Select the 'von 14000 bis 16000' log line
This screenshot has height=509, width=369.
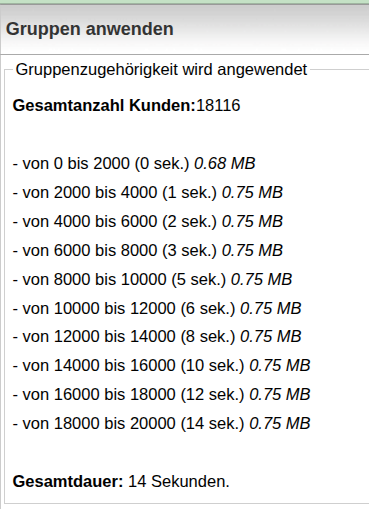[162, 366]
